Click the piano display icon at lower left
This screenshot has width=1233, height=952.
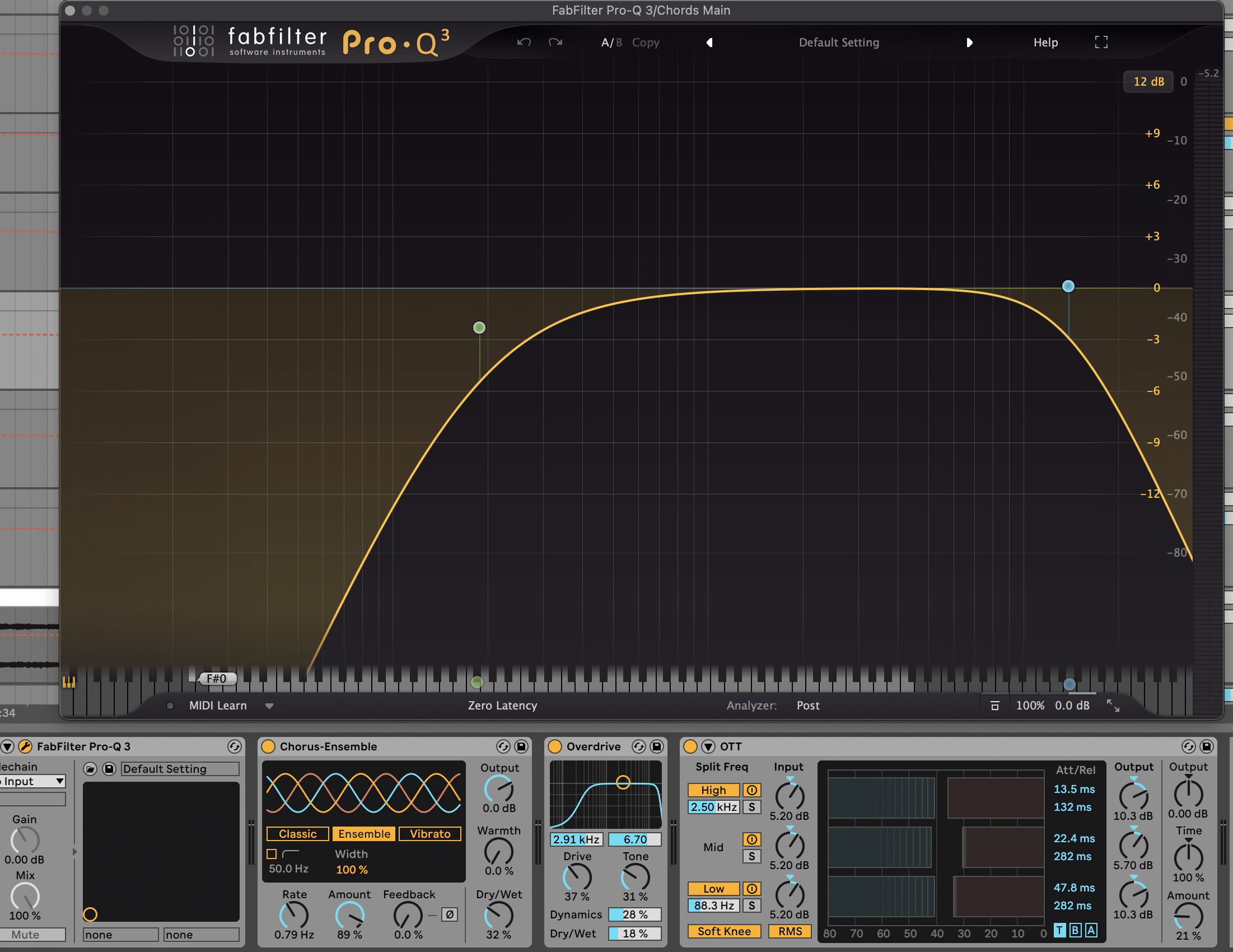69,682
